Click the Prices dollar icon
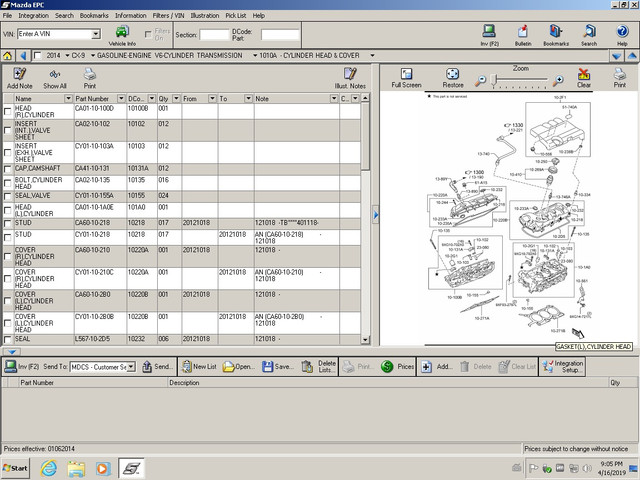Image resolution: width=640 pixels, height=480 pixels. click(x=387, y=367)
